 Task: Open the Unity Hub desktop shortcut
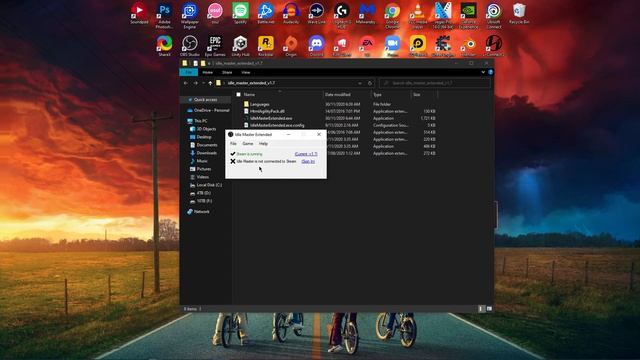point(240,45)
